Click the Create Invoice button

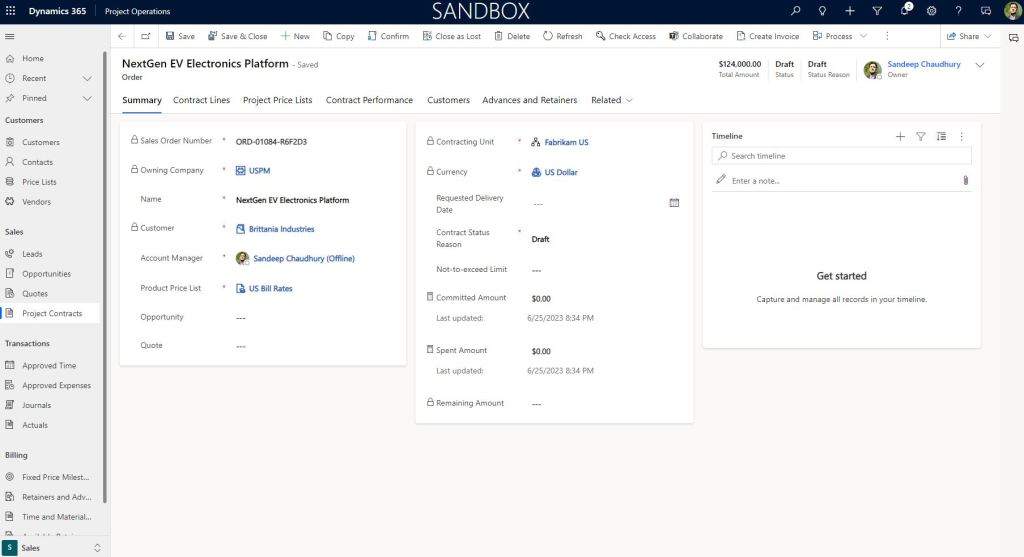767,36
